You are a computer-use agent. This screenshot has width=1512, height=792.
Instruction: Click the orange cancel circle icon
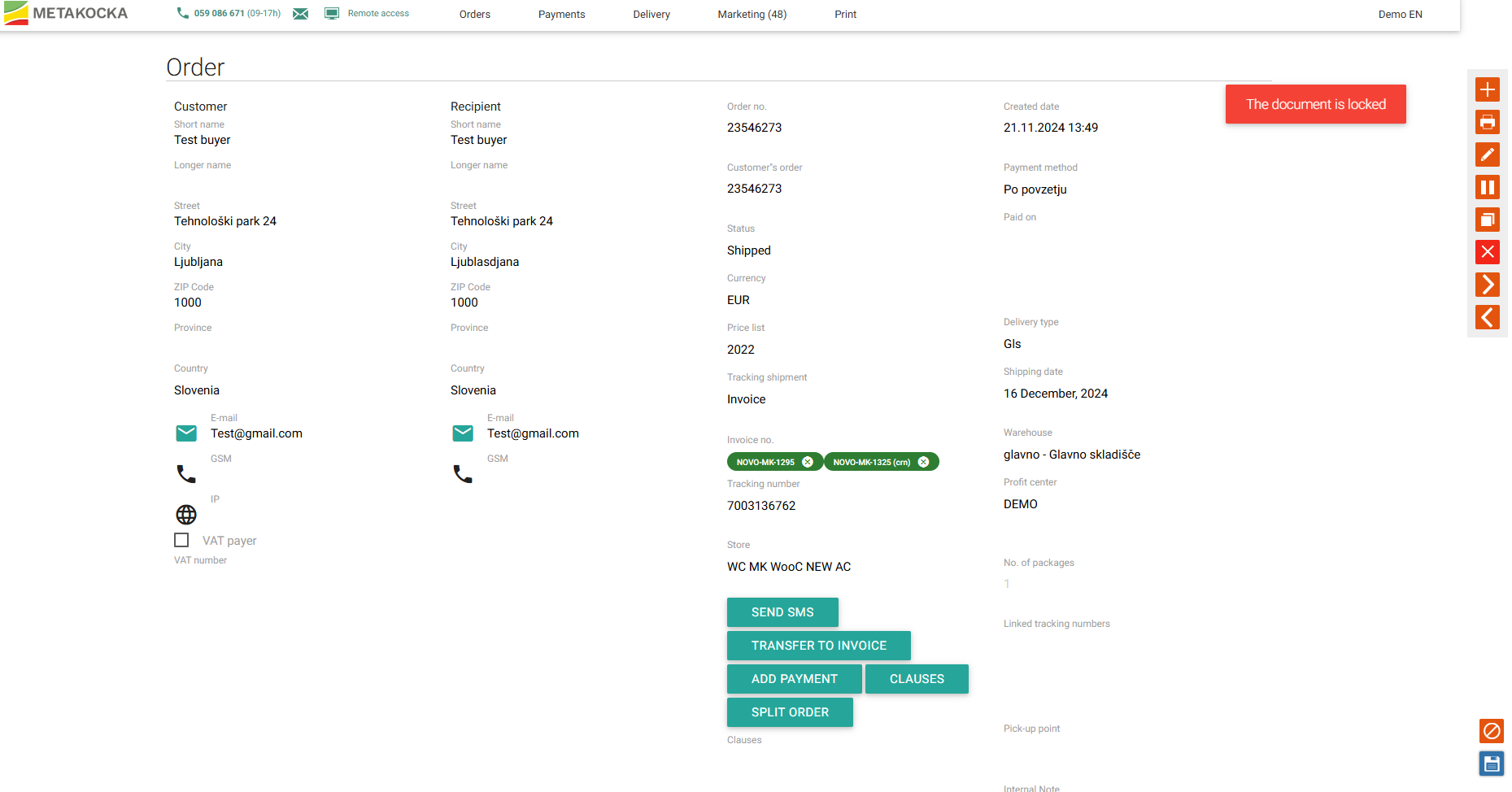pyautogui.click(x=1491, y=731)
